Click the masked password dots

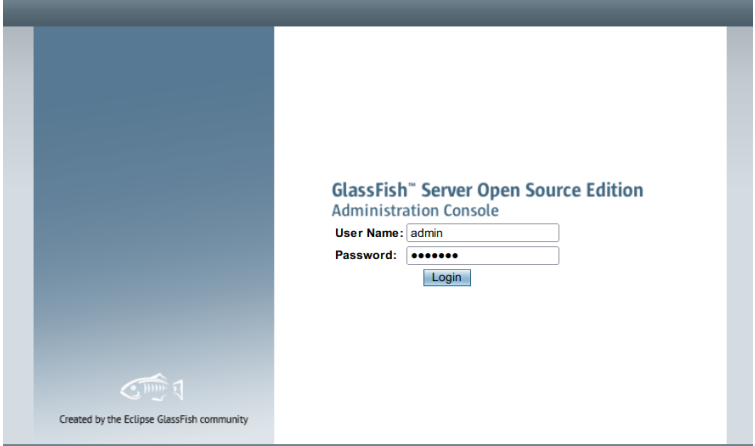pos(434,256)
